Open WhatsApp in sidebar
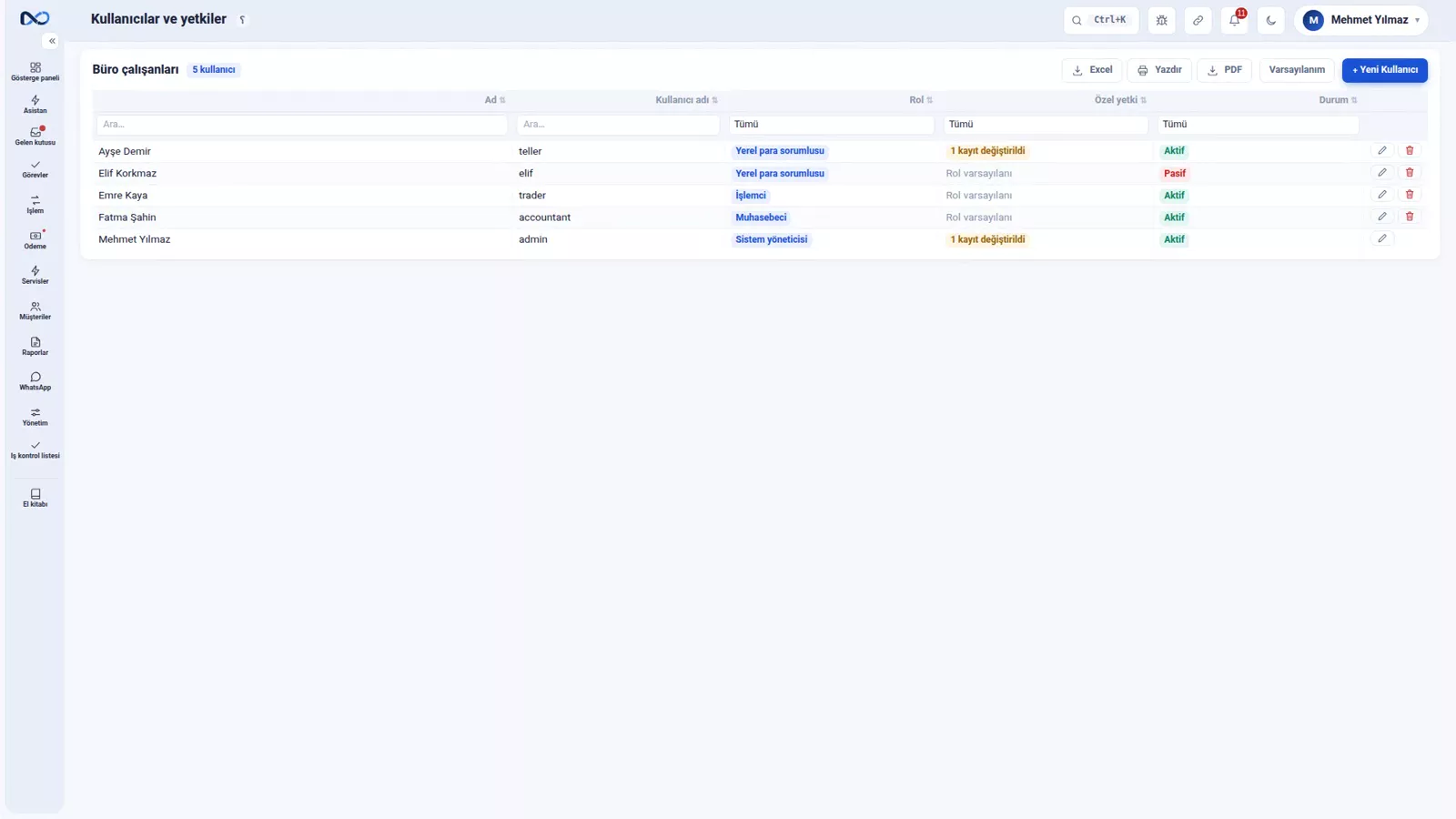 click(35, 381)
